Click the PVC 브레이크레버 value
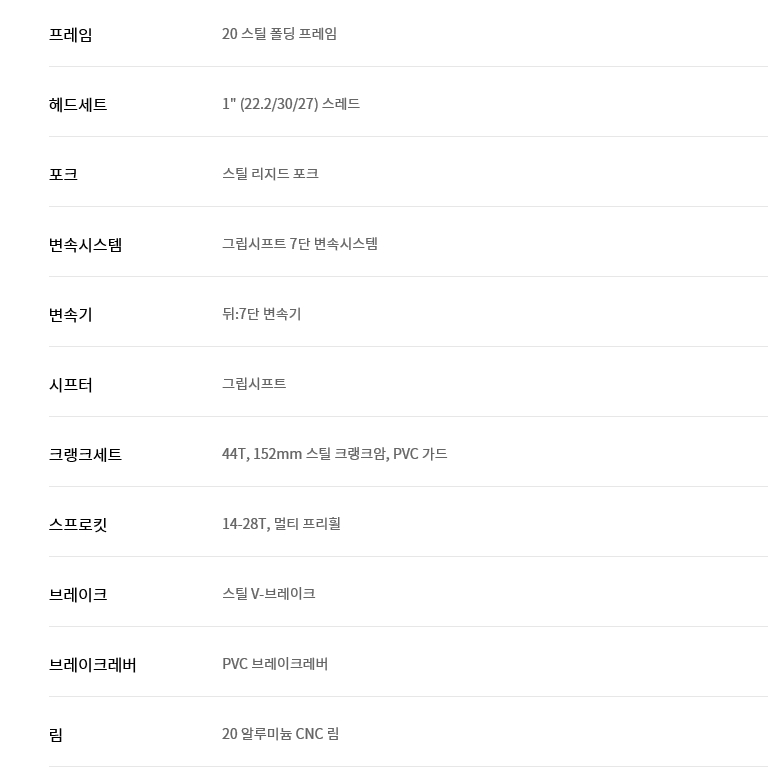The image size is (768, 768). (x=275, y=664)
